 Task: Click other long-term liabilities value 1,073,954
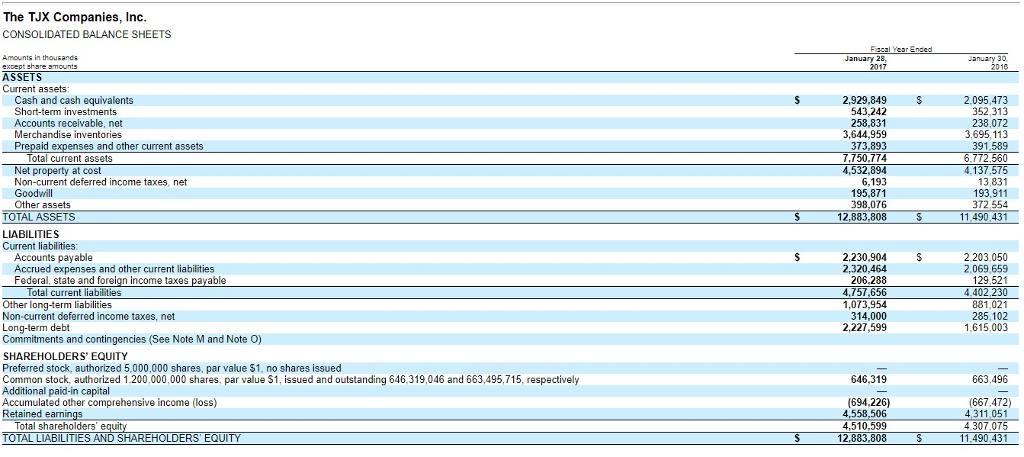click(865, 305)
